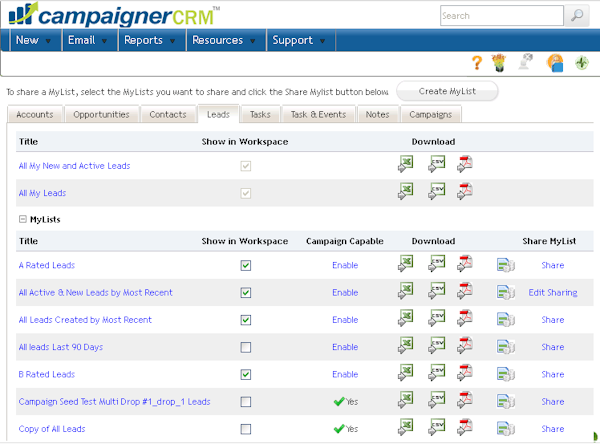Viewport: 600px width, 444px height.
Task: Download All My New and Active Leads as PDF
Action: (x=464, y=165)
